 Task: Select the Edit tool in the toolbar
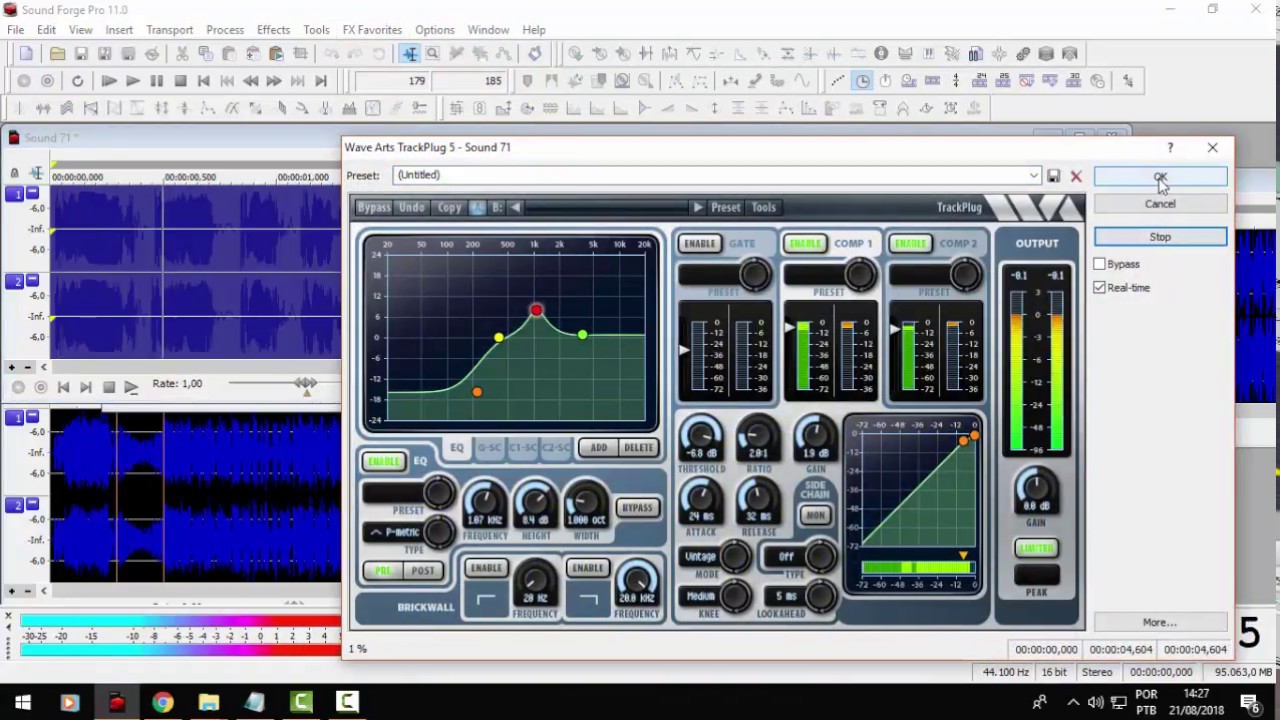[410, 54]
